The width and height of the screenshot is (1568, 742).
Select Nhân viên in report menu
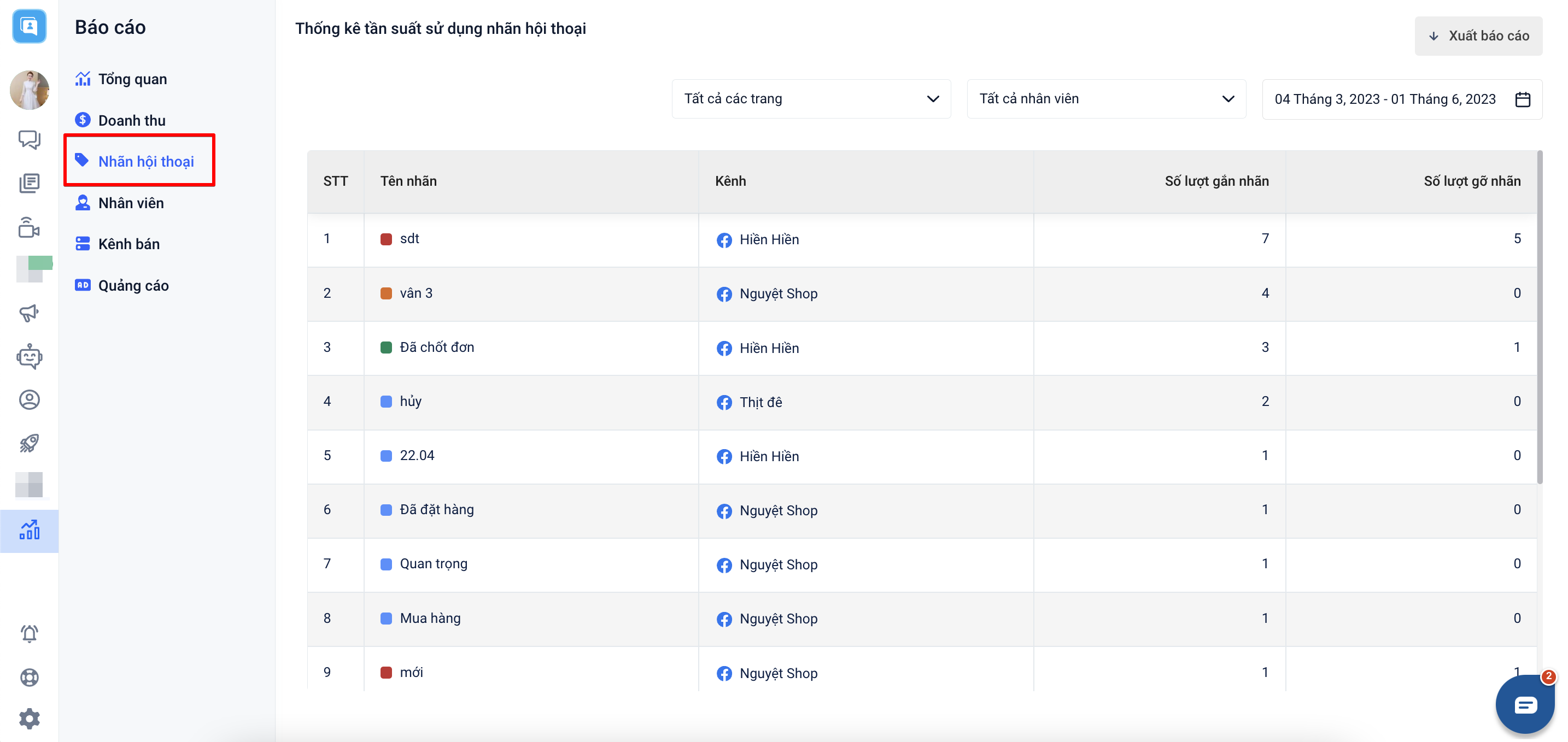pyautogui.click(x=131, y=203)
